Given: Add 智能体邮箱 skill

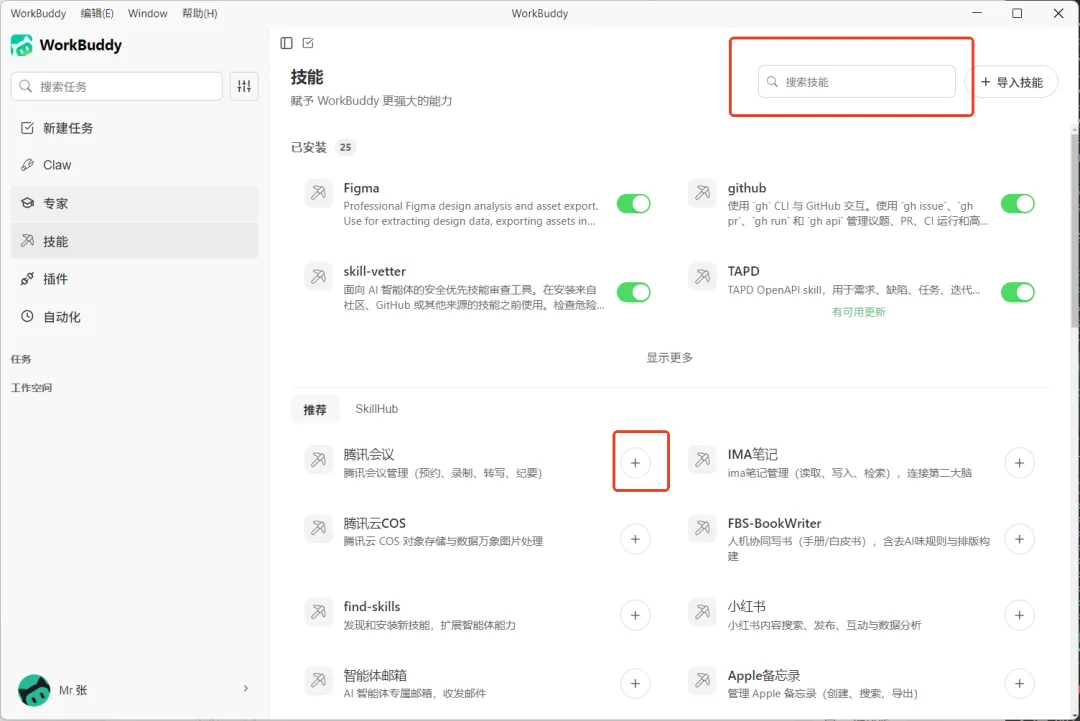Looking at the screenshot, I should [x=635, y=684].
